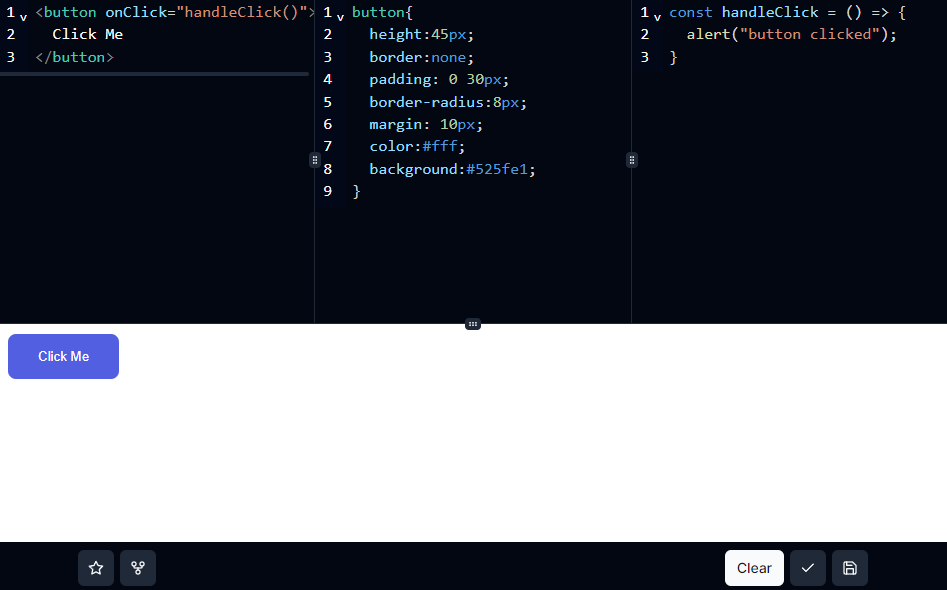Viewport: 947px width, 590px height.
Task: Click the fork icon in bottom bar
Action: pos(138,568)
